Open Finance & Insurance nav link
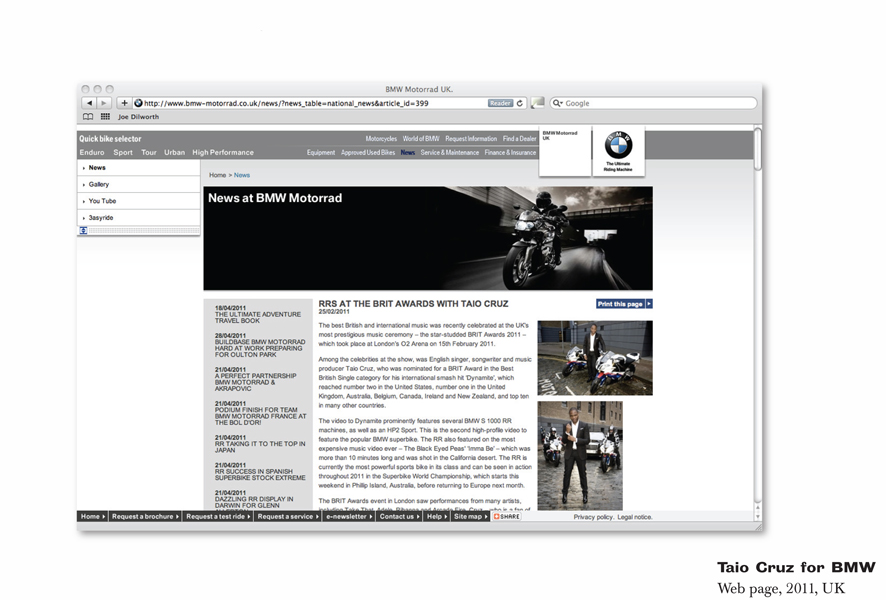Viewport: 886px width, 600px height. tap(510, 153)
